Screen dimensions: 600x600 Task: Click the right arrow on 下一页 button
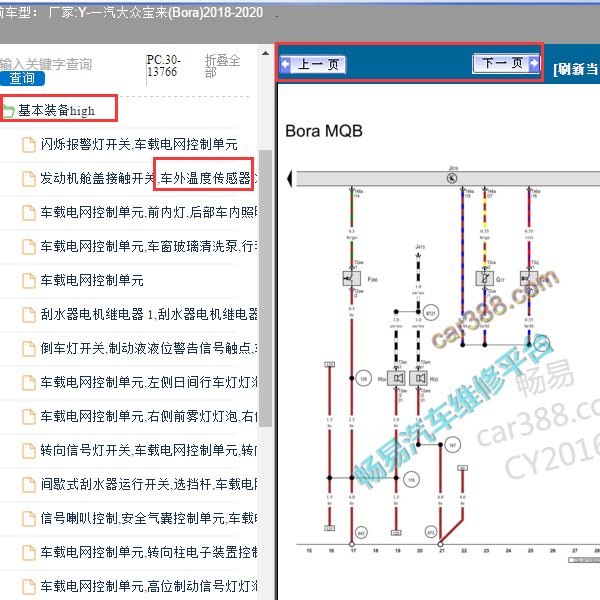coord(534,63)
